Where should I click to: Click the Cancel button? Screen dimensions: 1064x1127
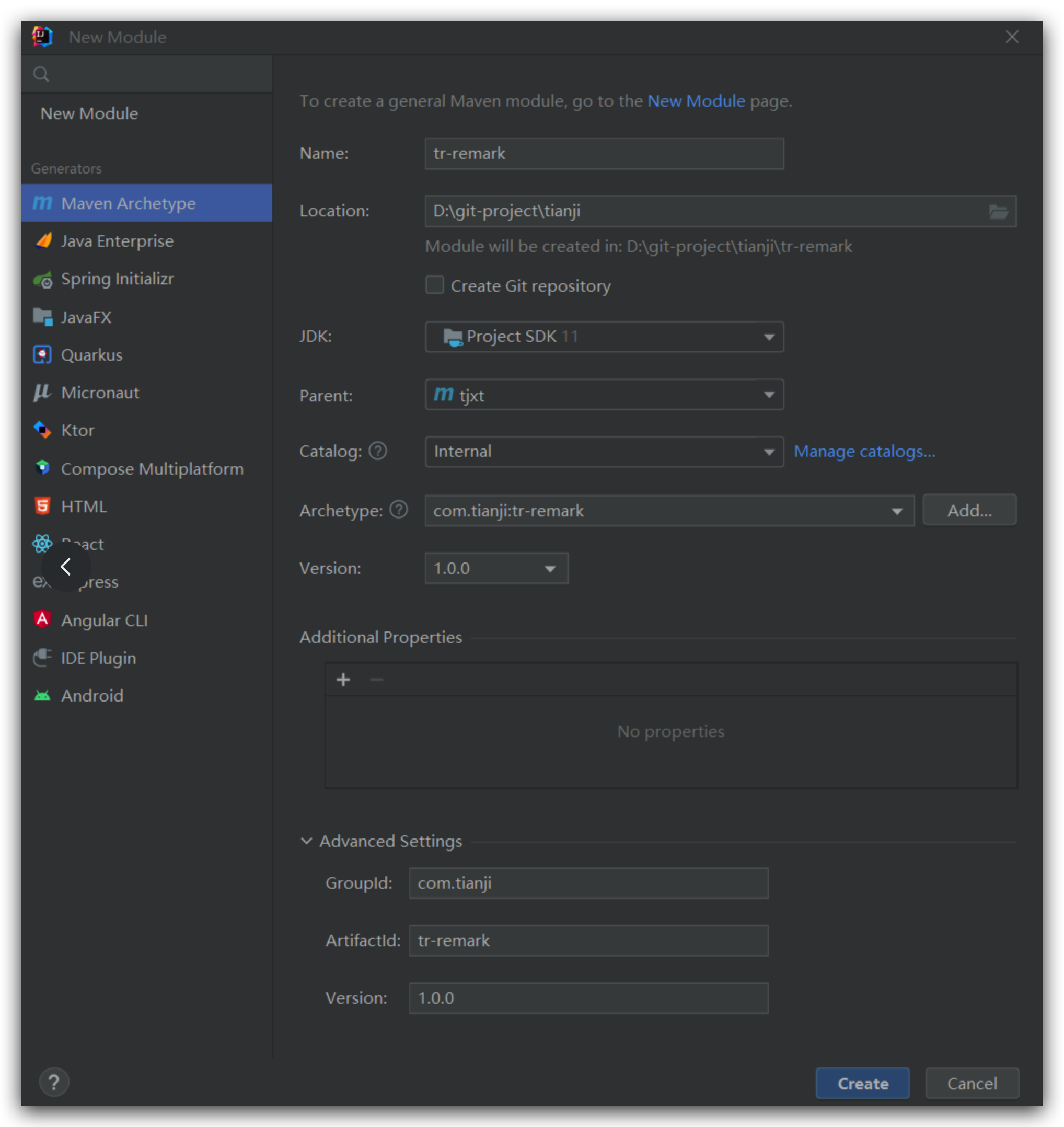coord(972,1083)
